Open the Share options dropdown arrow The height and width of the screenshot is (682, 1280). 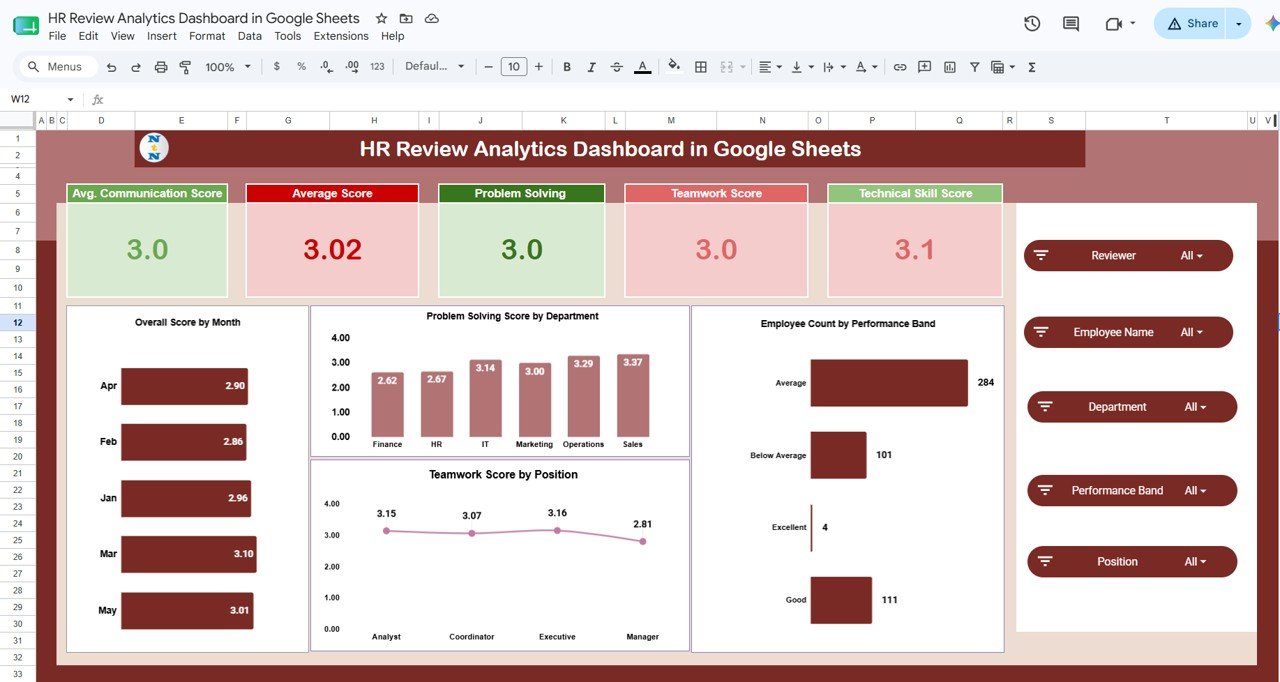(1240, 24)
